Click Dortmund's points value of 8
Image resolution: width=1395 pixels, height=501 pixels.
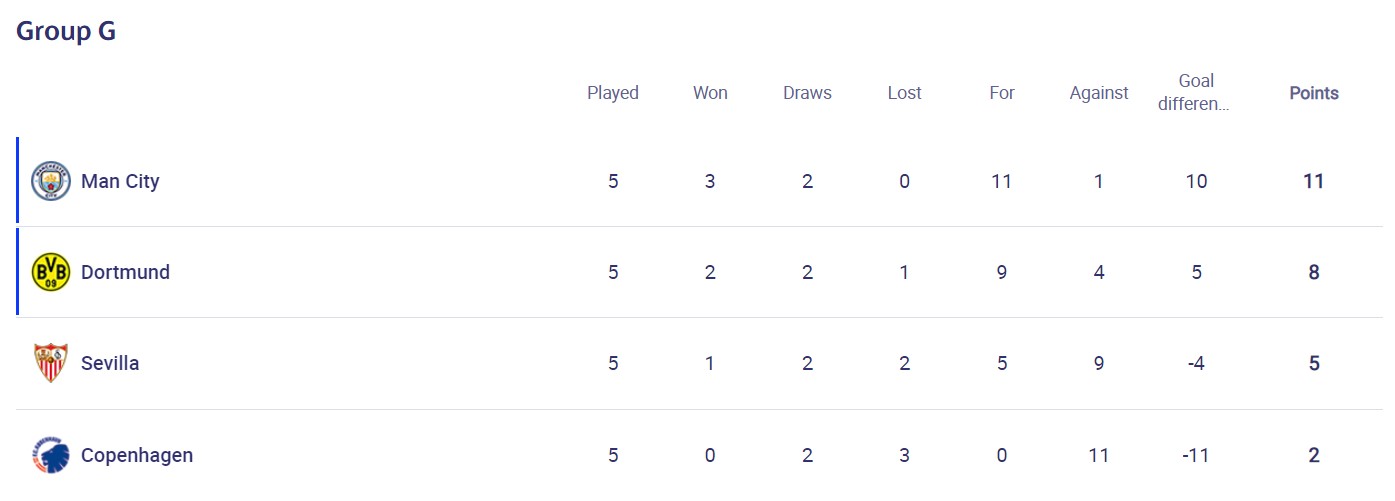click(x=1314, y=272)
